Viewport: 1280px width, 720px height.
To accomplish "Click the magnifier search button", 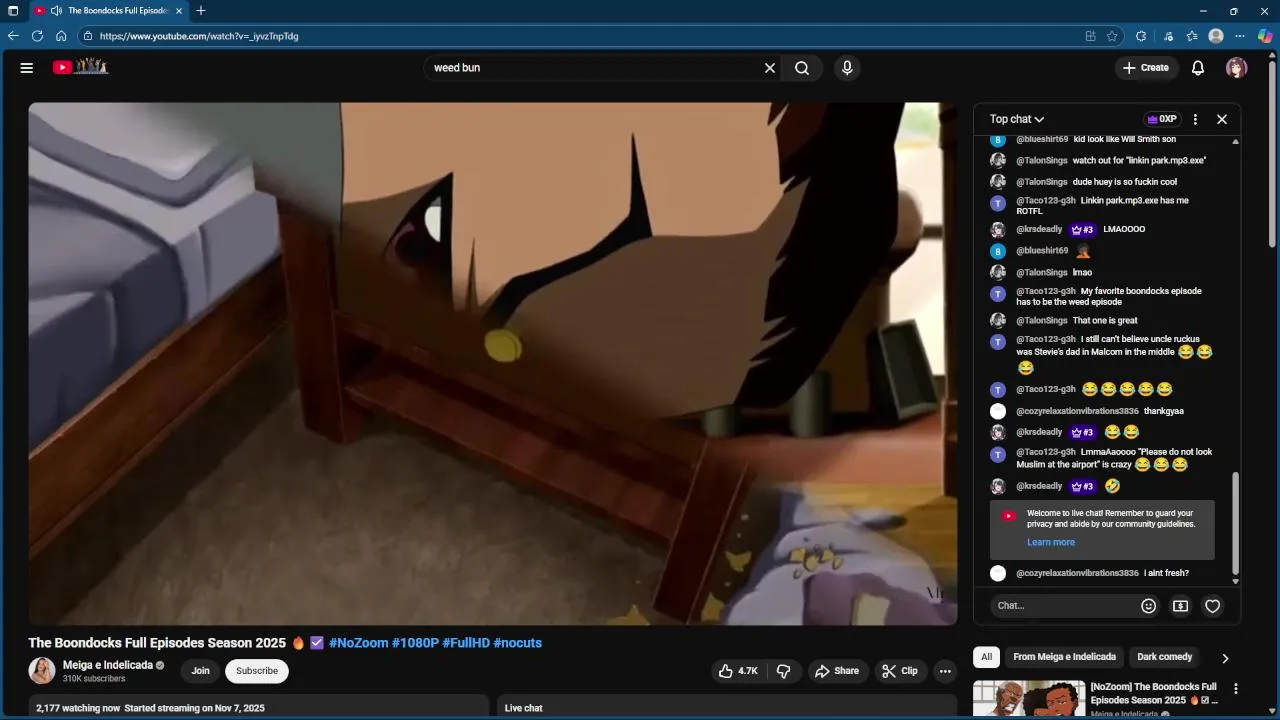I will point(802,68).
